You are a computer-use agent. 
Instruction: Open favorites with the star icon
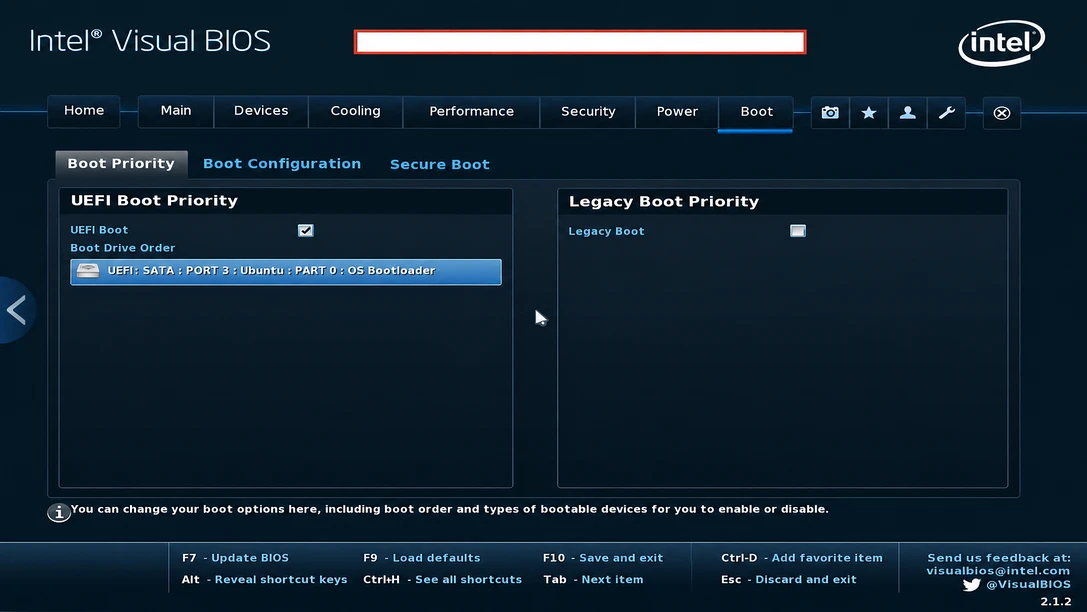click(869, 112)
